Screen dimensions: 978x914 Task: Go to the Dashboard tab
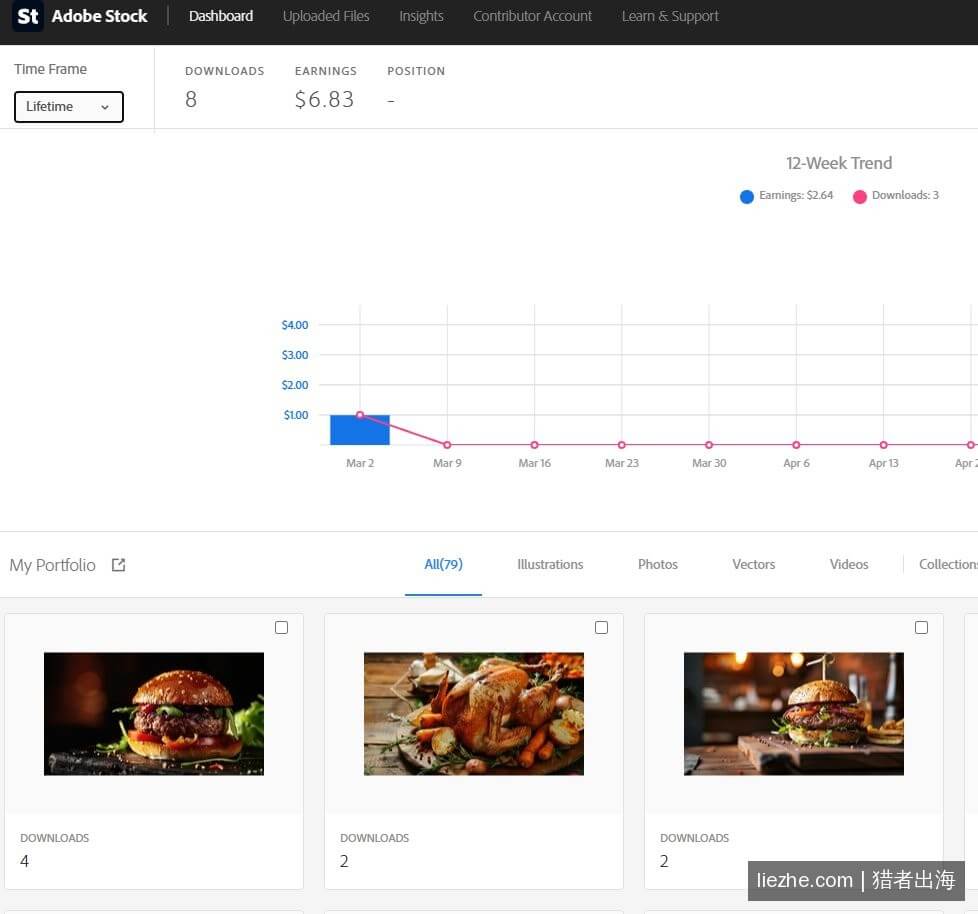[221, 16]
